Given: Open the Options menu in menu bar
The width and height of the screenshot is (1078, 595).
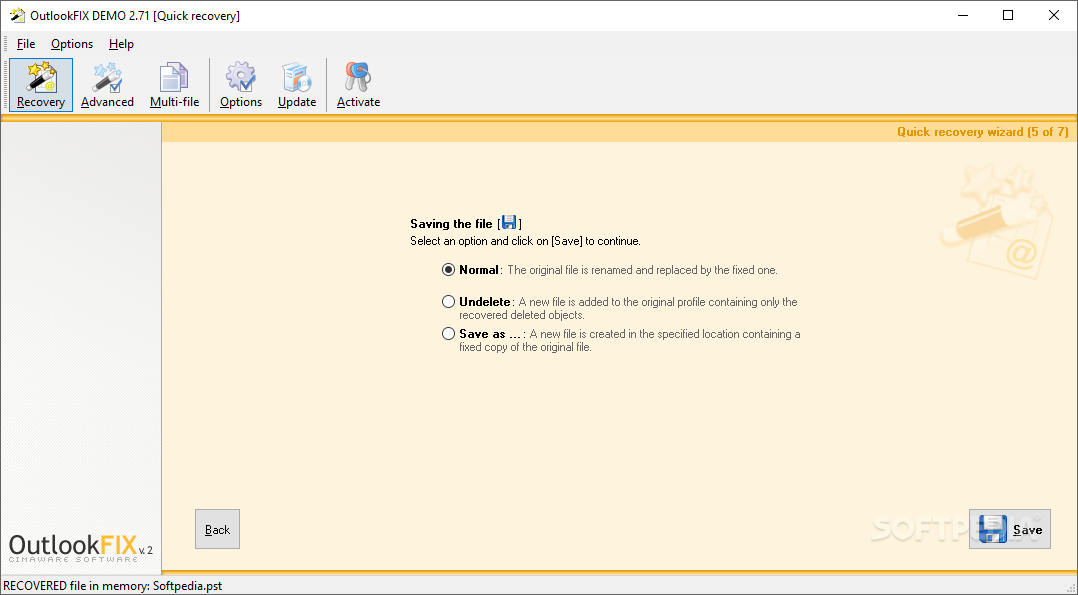Looking at the screenshot, I should 72,44.
